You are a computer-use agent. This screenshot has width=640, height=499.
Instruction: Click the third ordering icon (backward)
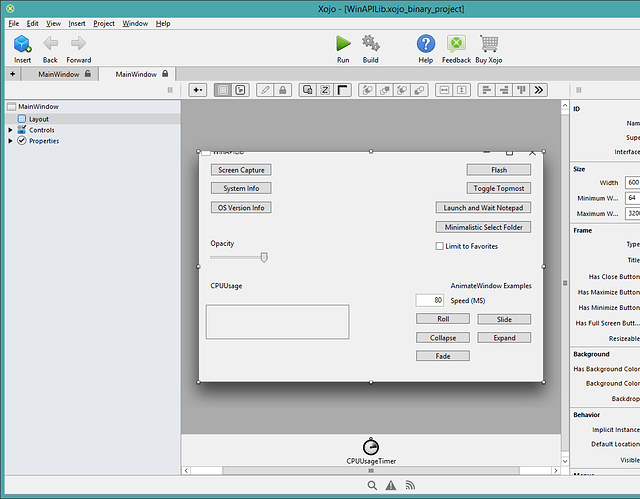click(402, 90)
